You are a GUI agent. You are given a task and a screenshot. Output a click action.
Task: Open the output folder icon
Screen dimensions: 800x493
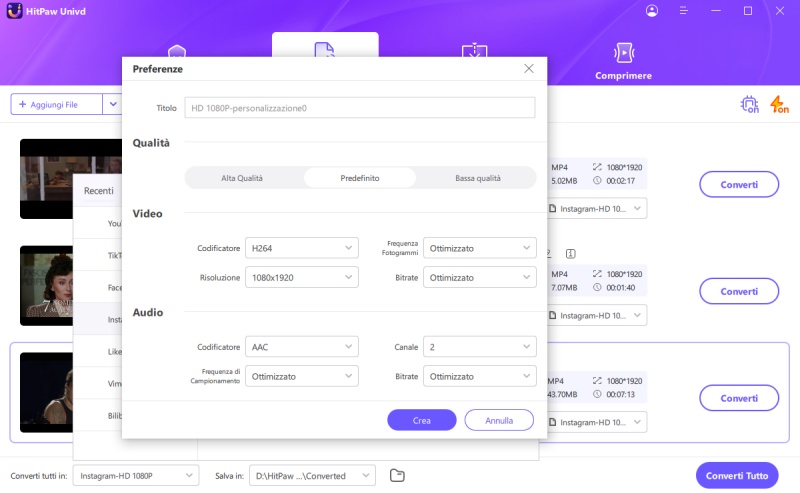point(397,475)
